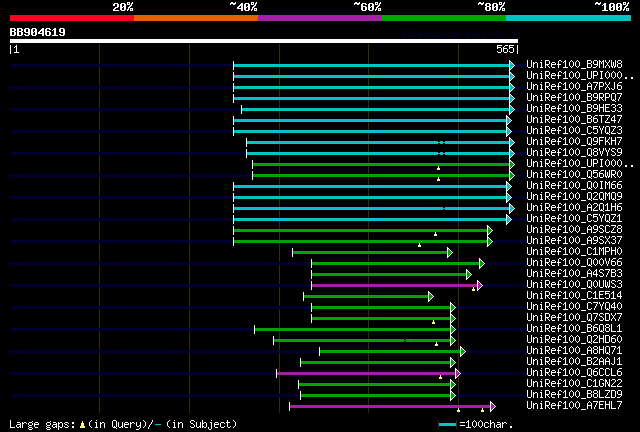640x432 pixels.
Task: Select the UniRef100_Q00V66 label
Action: (574, 263)
